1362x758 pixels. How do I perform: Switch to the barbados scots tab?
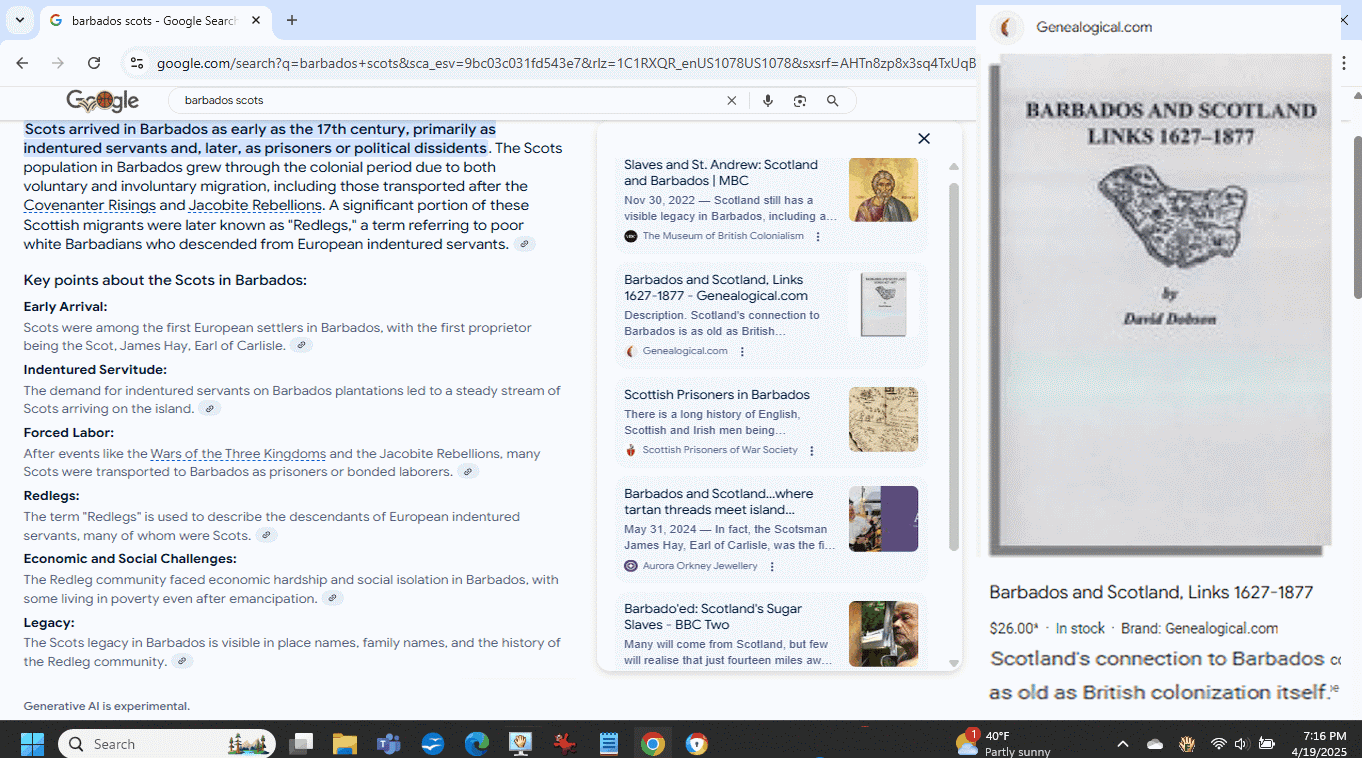150,20
